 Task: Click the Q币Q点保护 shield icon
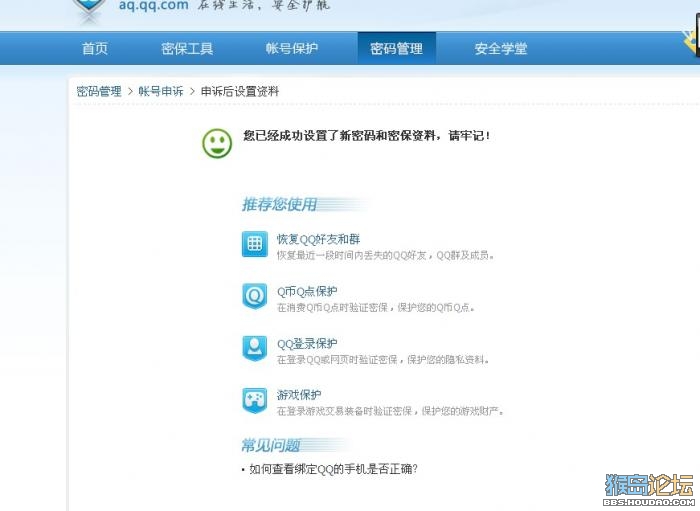point(255,296)
